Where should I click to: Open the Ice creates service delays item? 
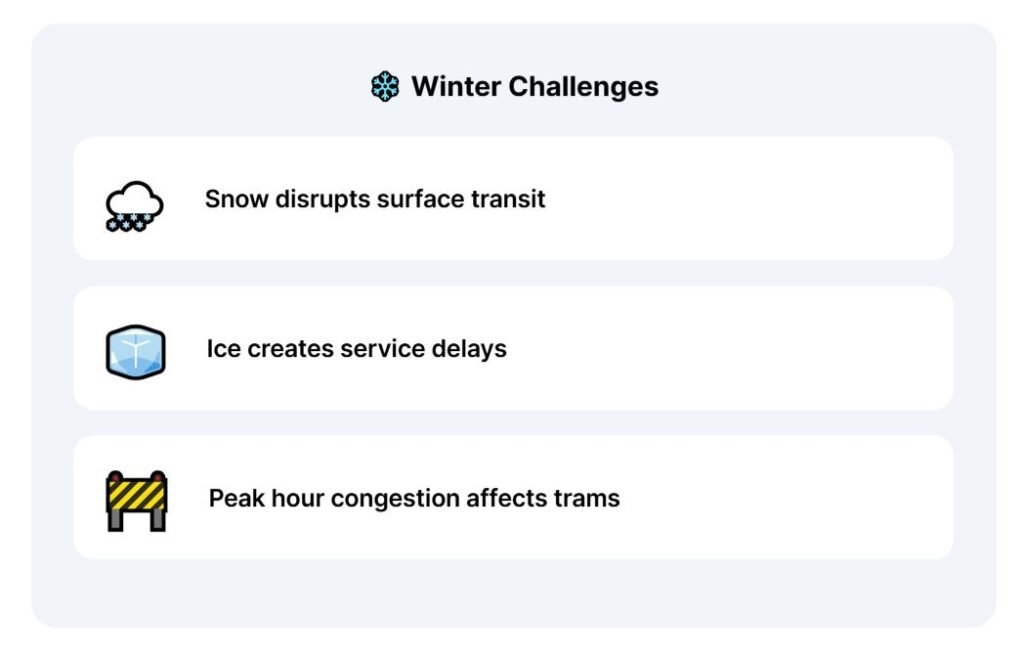tap(513, 349)
